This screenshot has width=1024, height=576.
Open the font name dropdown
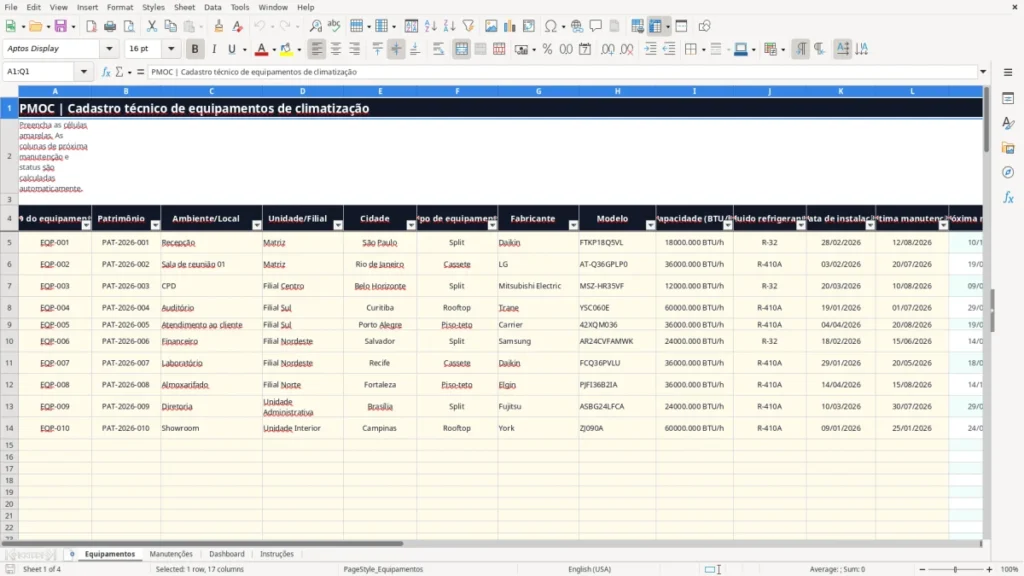(109, 48)
